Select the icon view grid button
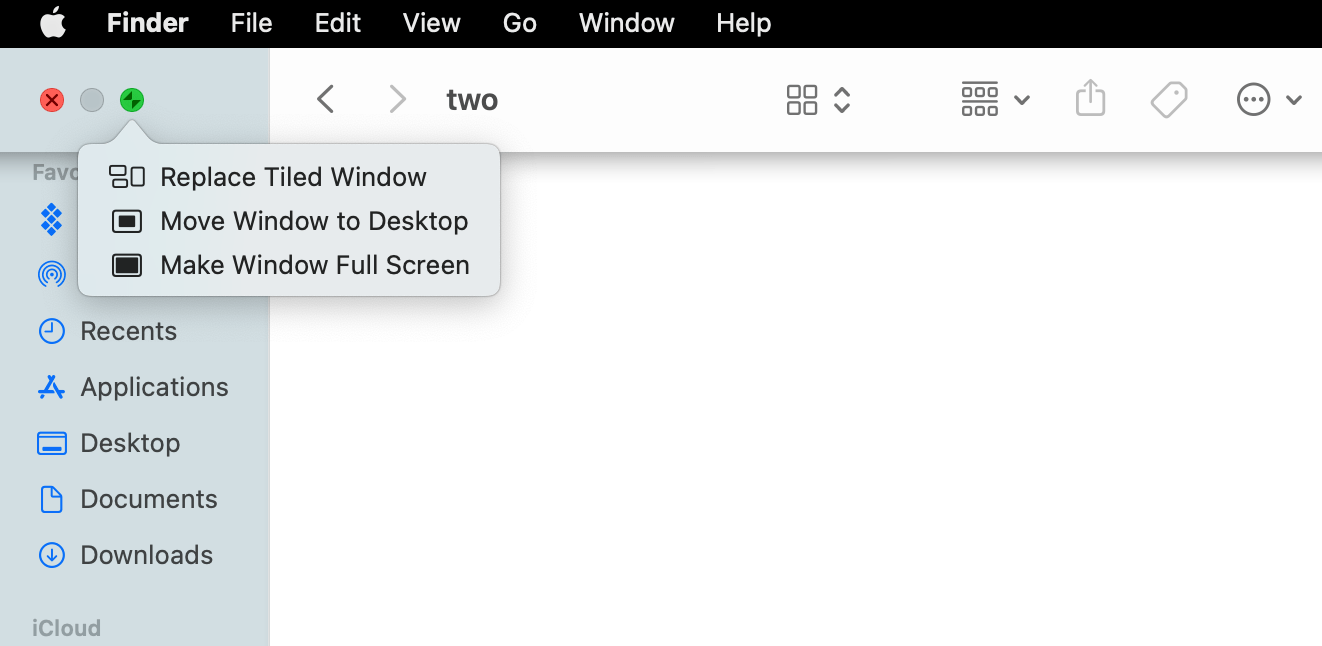The height and width of the screenshot is (646, 1322). [x=802, y=100]
